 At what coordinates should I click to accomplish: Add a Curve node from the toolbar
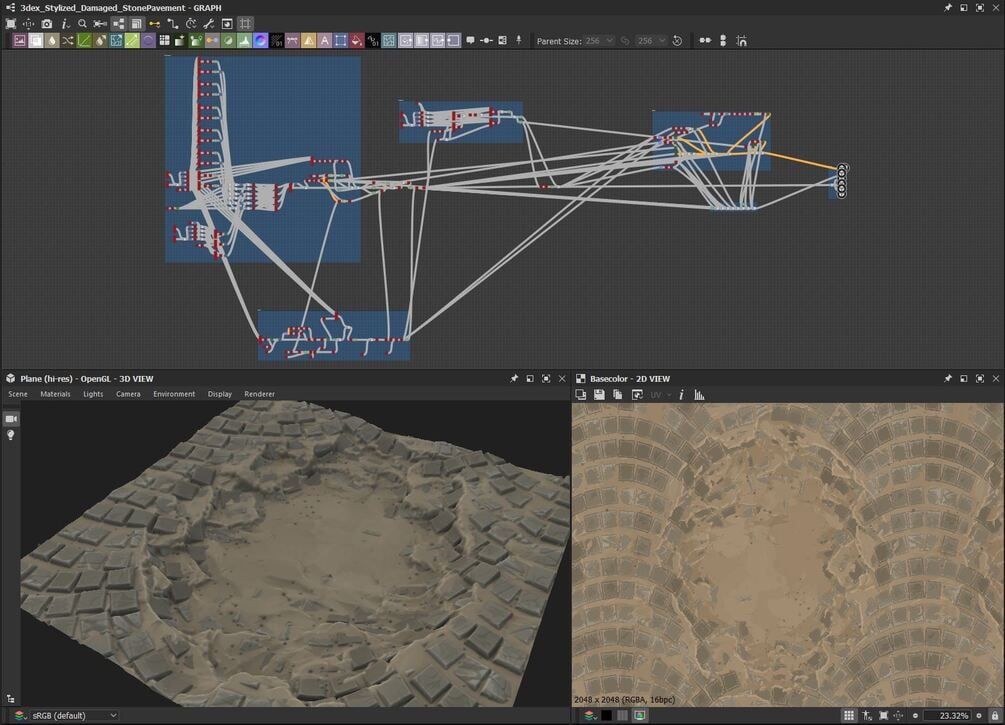click(84, 40)
